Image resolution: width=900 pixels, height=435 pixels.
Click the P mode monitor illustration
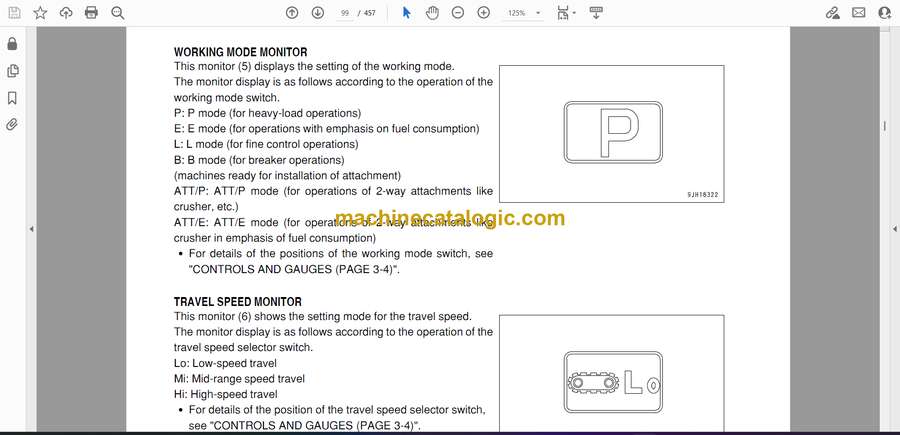(x=613, y=133)
